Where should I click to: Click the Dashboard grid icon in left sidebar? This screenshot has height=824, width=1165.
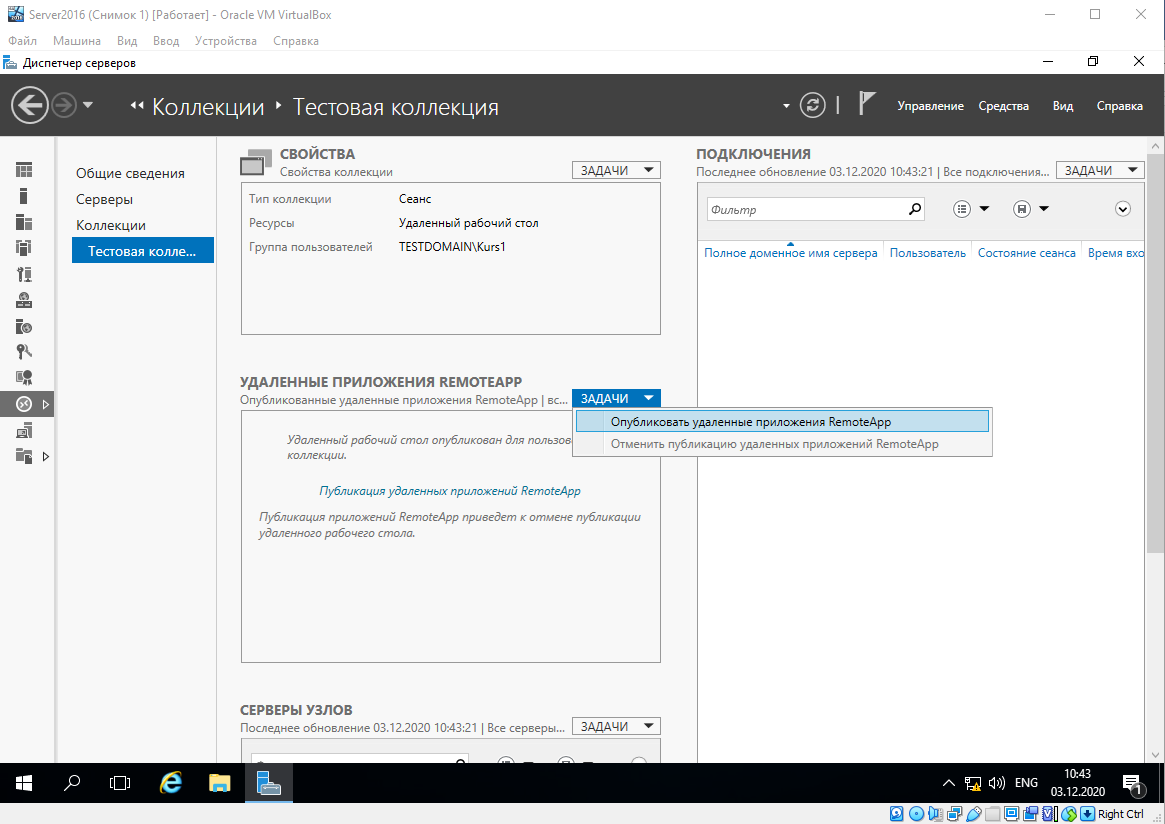[x=24, y=170]
